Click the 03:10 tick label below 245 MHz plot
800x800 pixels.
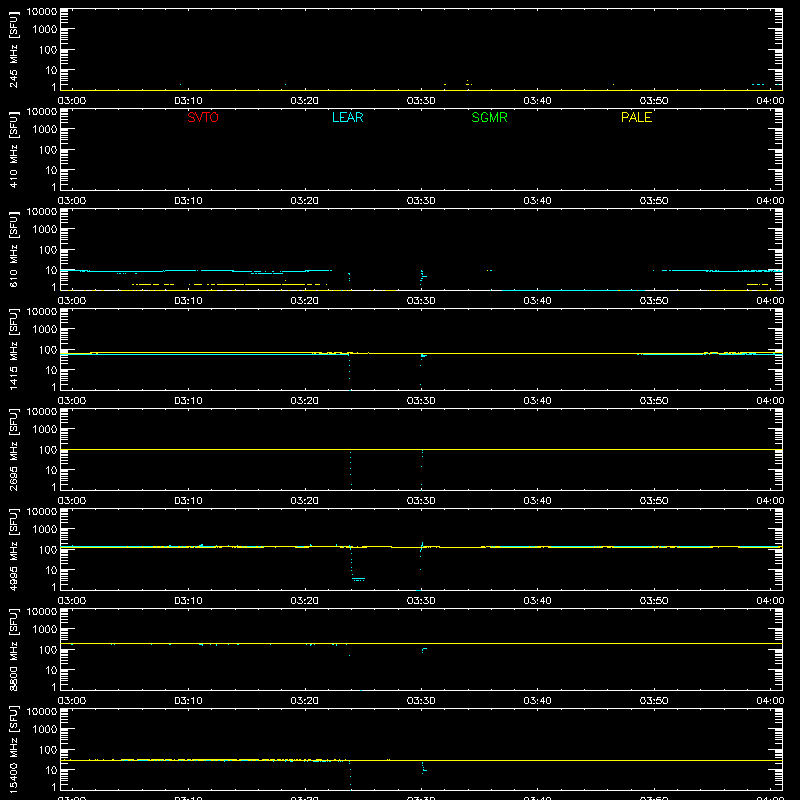(188, 101)
